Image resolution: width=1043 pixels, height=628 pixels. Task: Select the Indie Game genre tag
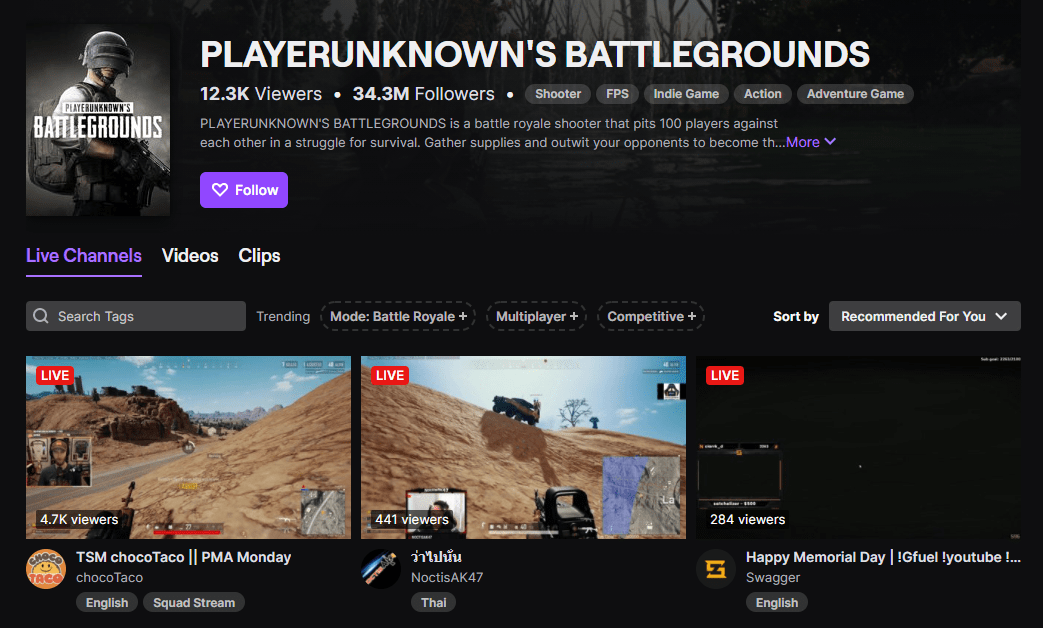pyautogui.click(x=686, y=94)
